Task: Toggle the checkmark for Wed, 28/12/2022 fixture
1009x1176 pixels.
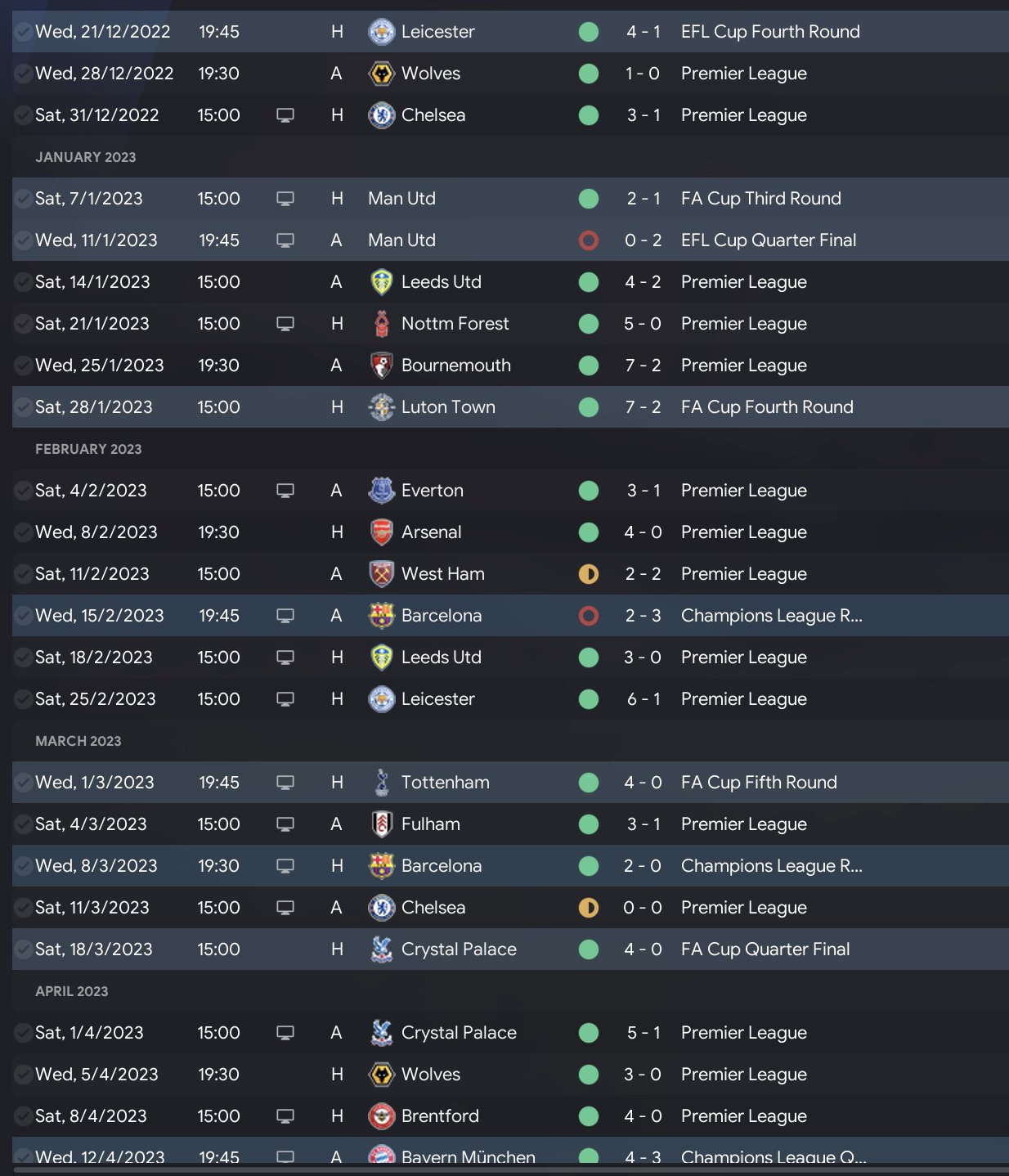Action: 24,74
